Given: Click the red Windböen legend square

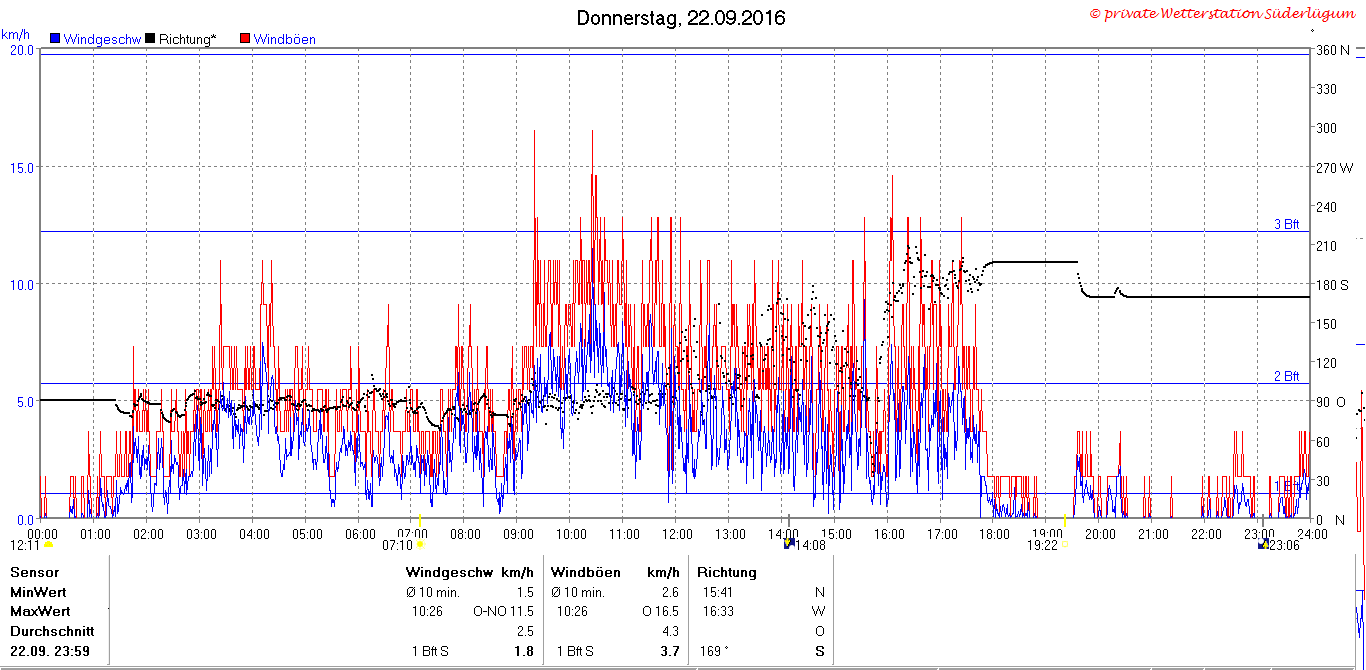Looking at the screenshot, I should tap(245, 39).
